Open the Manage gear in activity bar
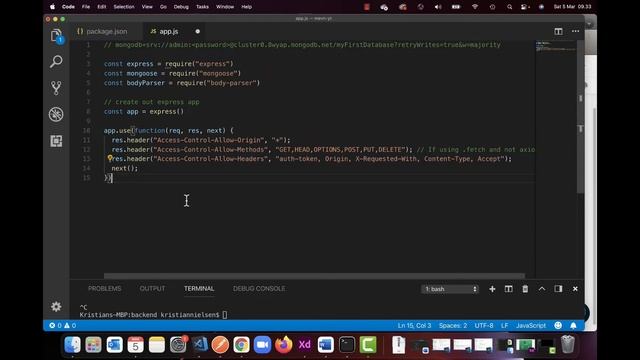This screenshot has height=360, width=640. (x=56, y=307)
